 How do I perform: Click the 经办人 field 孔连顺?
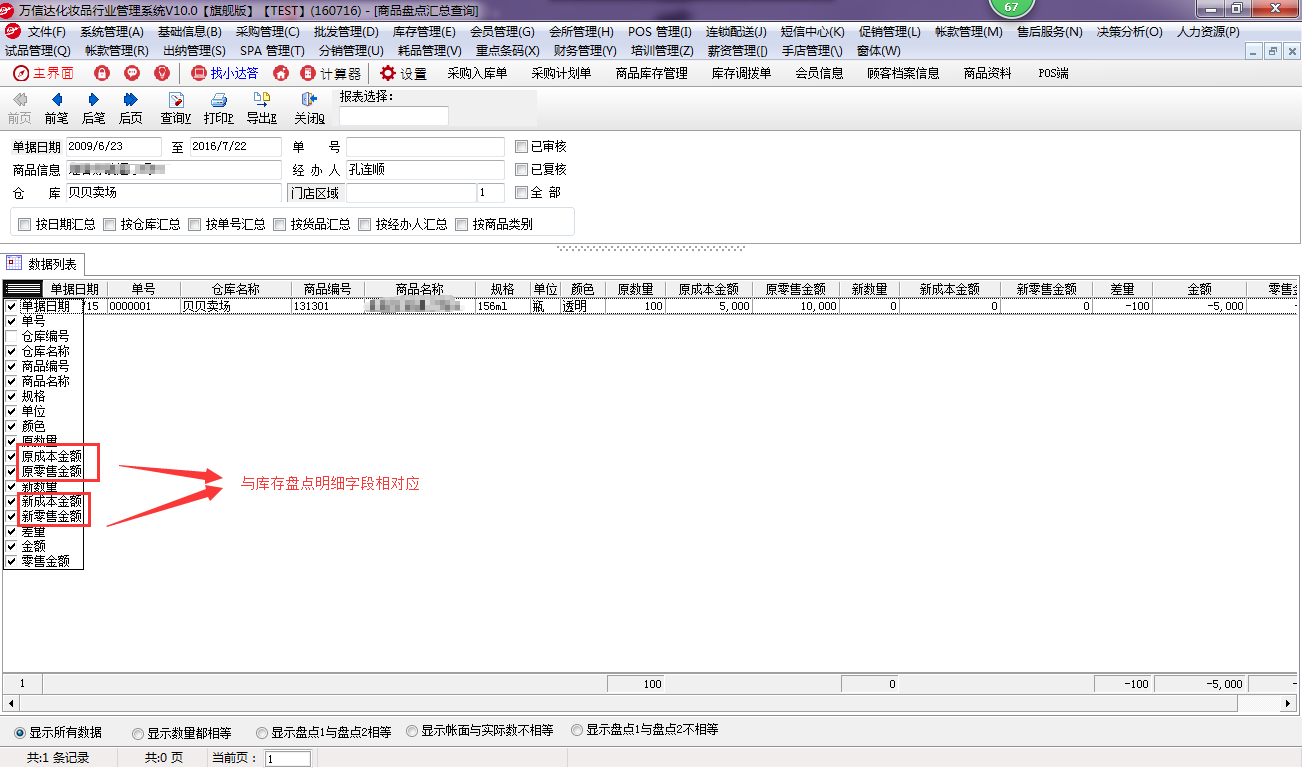click(x=425, y=170)
